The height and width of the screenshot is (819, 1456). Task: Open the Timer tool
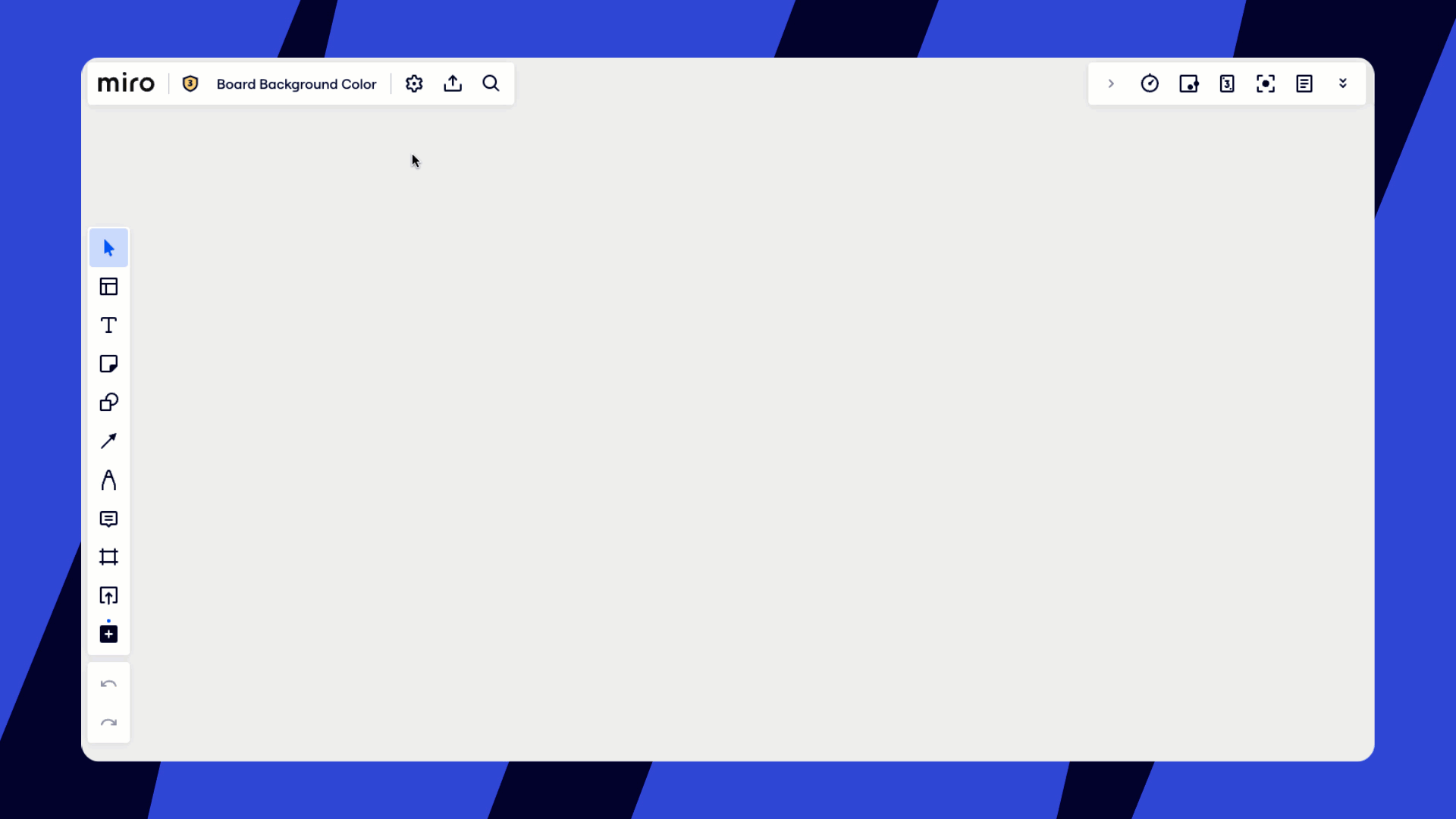[x=1150, y=83]
